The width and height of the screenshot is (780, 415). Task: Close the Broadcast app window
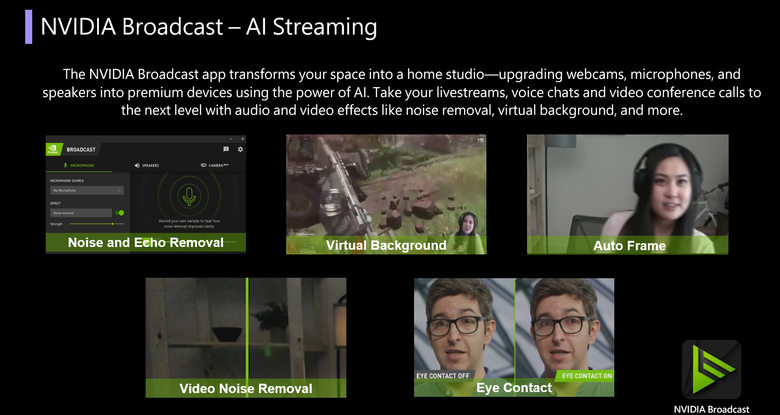coord(243,139)
